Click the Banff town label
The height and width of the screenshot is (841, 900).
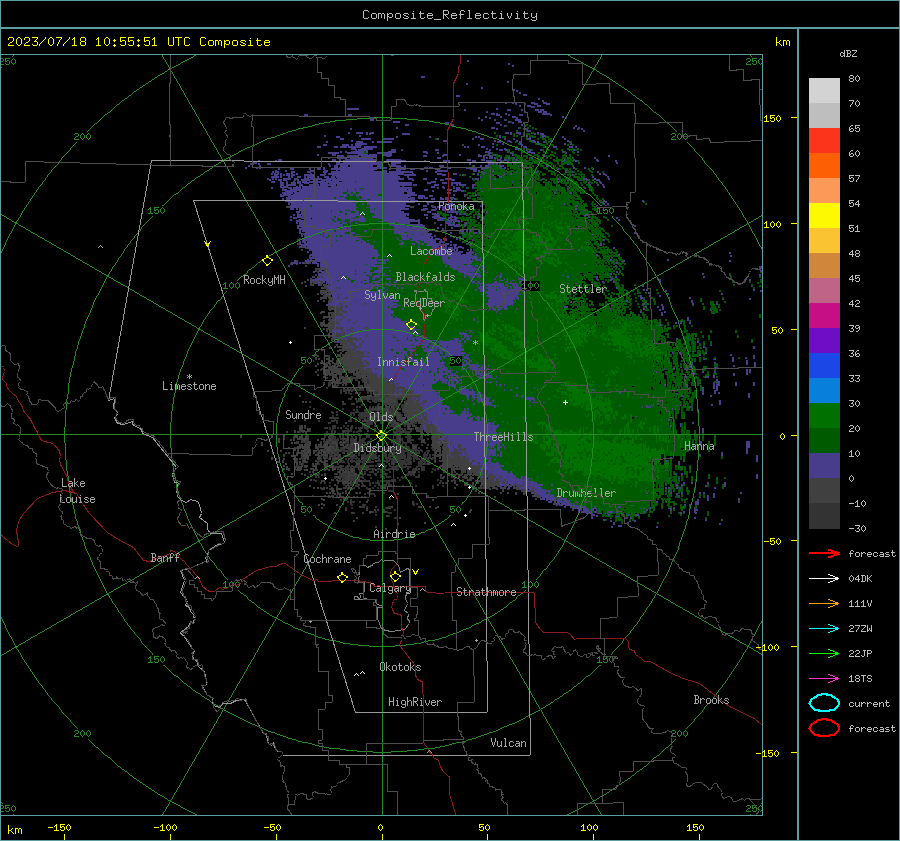[165, 557]
